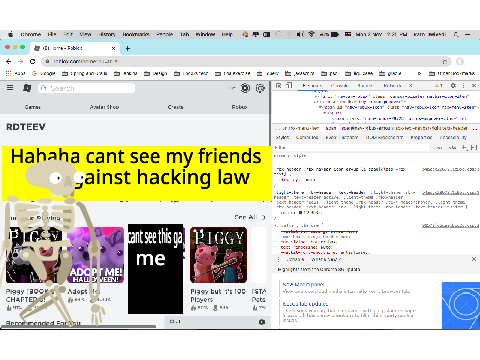Open the Chrome profile avatar icon

[460, 62]
